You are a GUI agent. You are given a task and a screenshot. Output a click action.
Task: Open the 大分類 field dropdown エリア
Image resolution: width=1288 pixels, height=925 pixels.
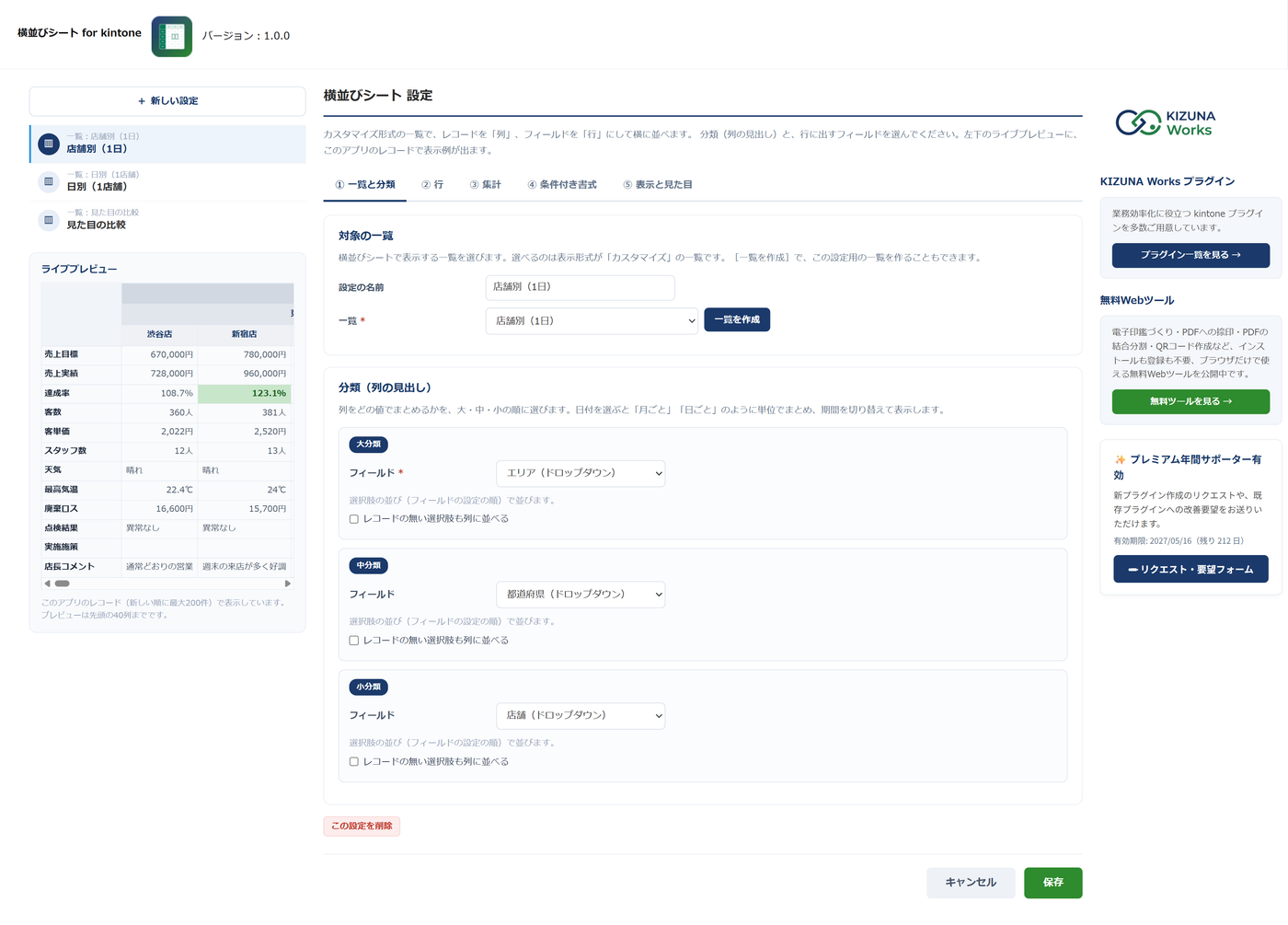pos(581,473)
